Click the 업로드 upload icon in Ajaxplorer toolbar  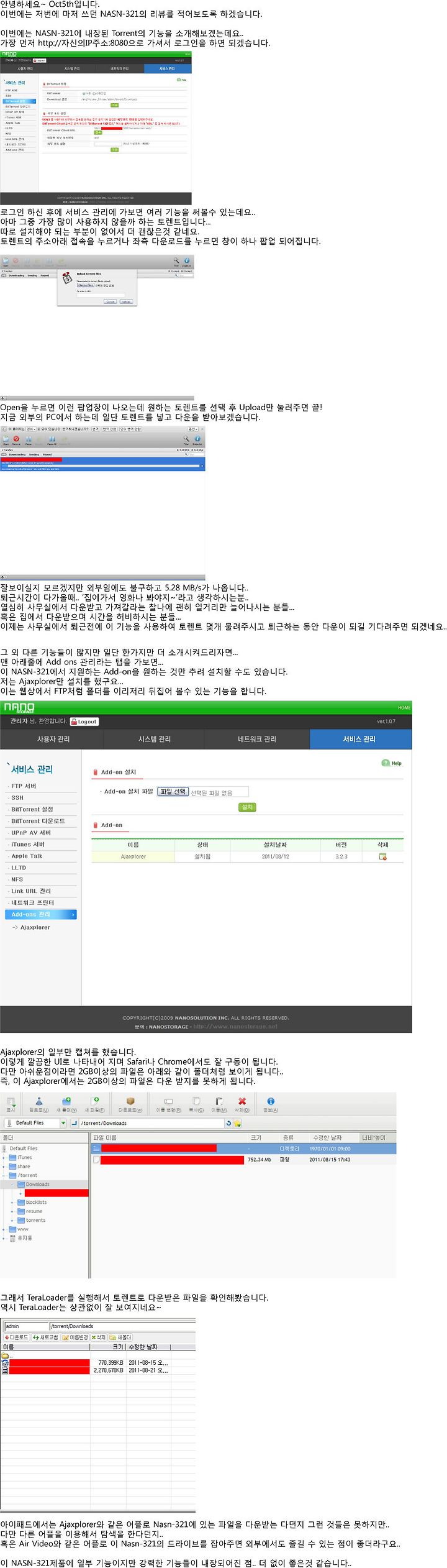coord(38,1104)
